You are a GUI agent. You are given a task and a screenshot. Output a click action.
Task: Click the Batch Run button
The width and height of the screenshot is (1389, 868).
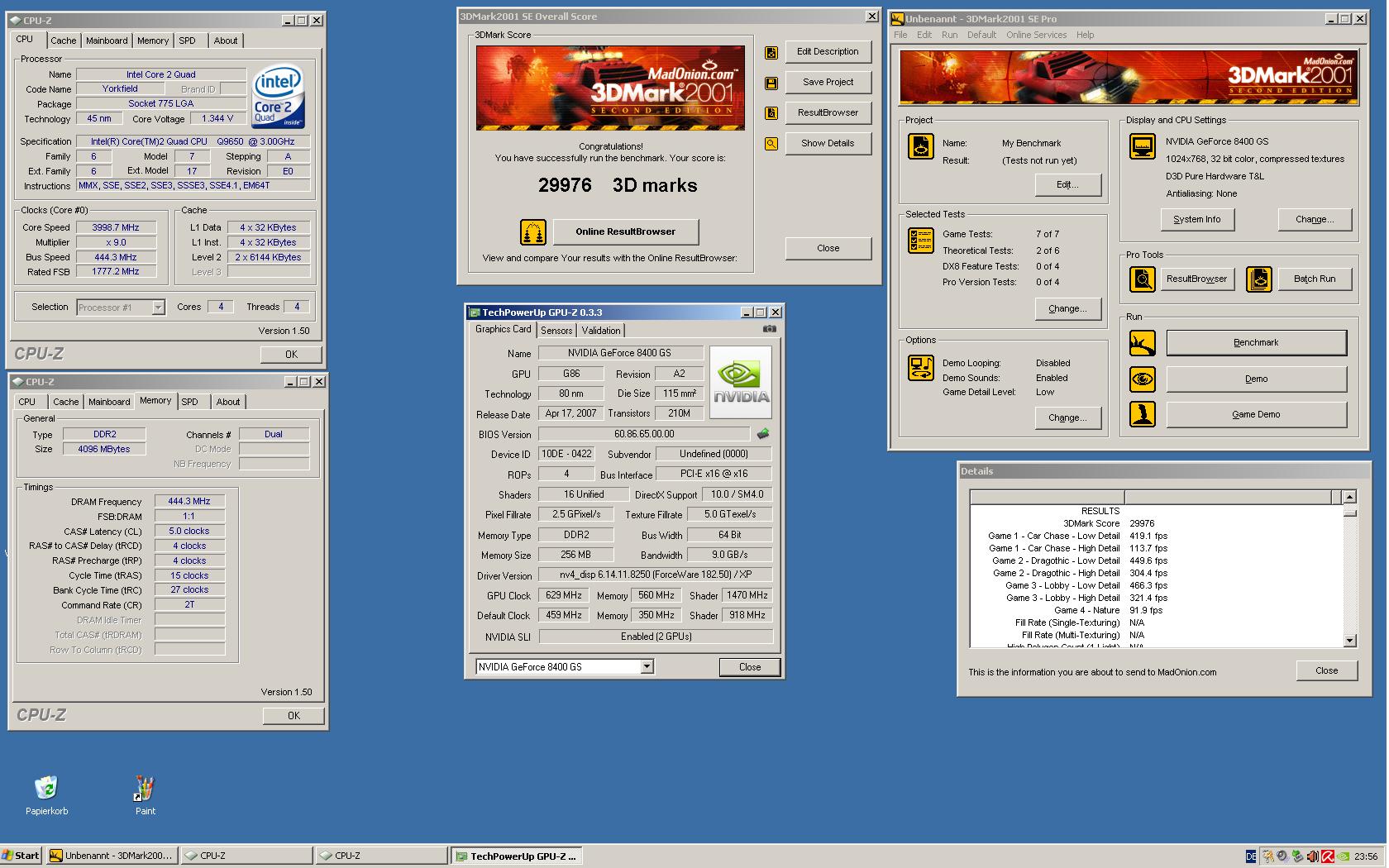click(1315, 279)
